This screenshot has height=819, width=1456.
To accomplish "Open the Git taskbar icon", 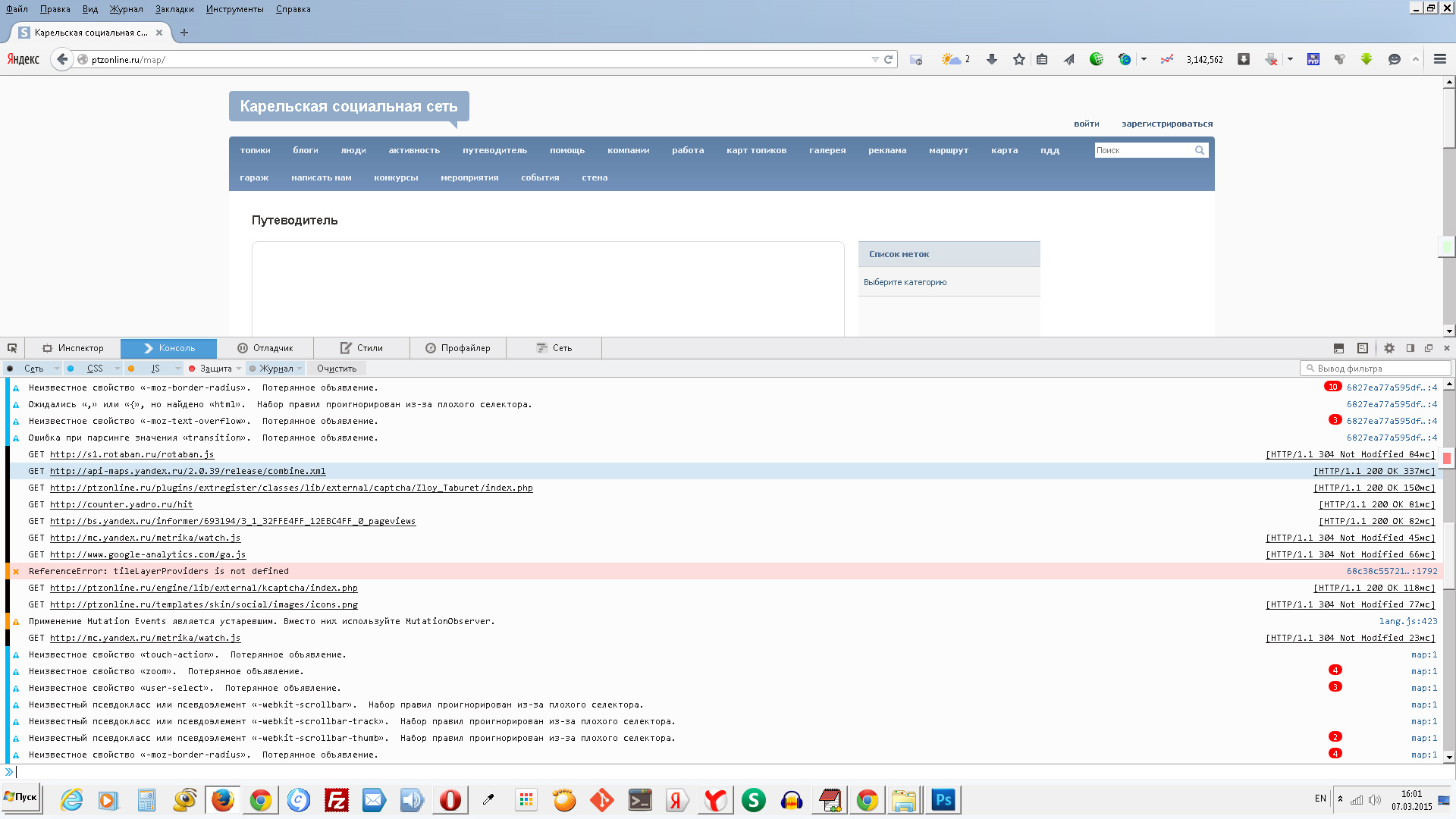I will pyautogui.click(x=601, y=800).
